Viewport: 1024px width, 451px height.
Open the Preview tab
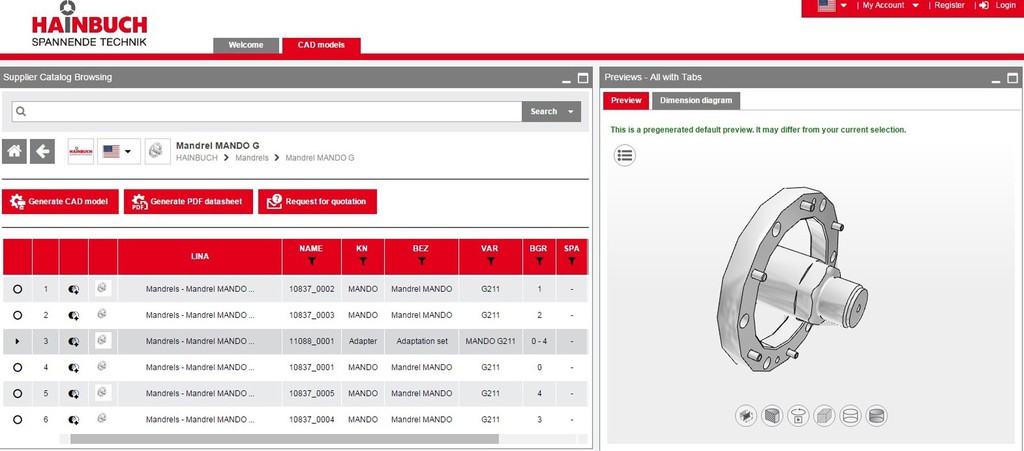[626, 101]
